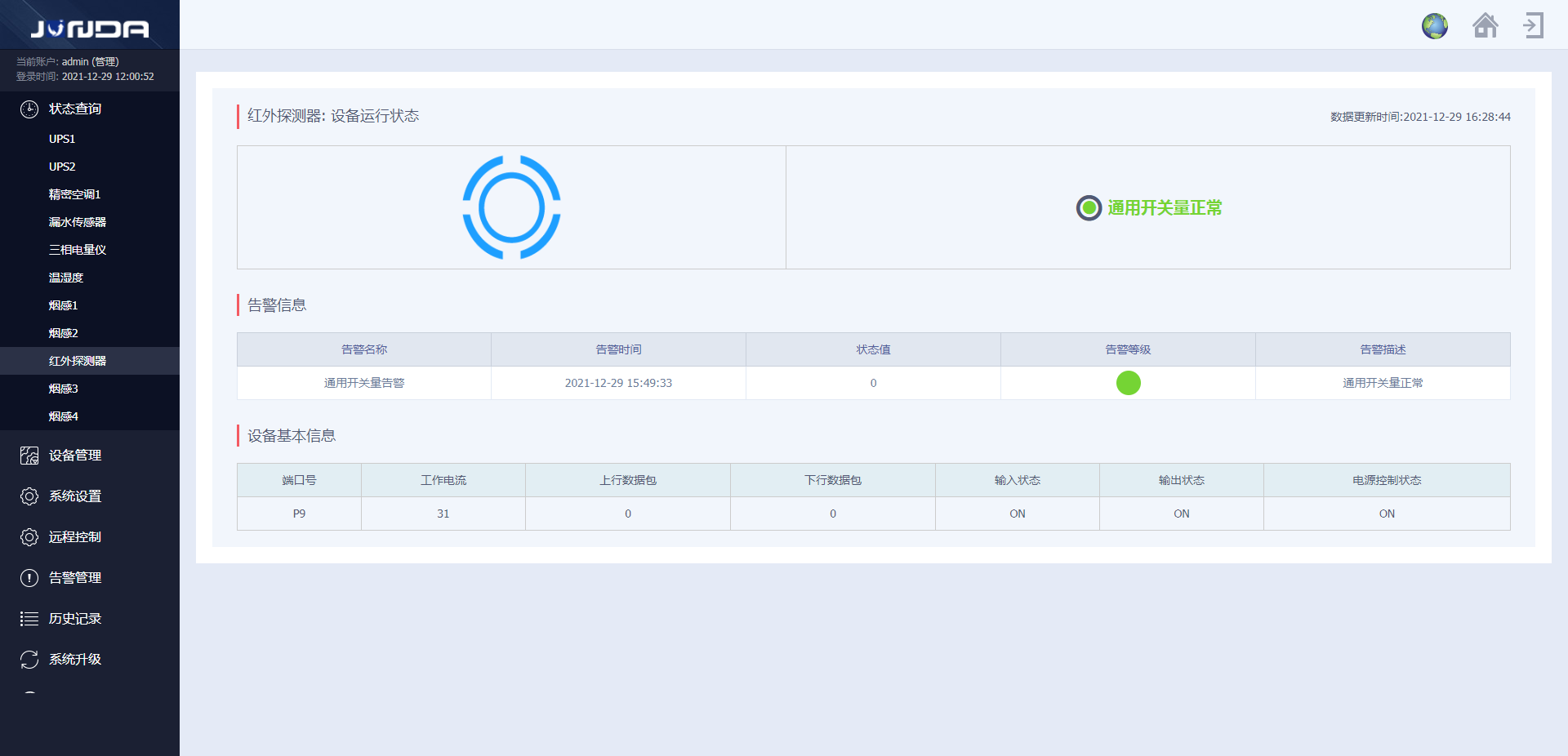The height and width of the screenshot is (756, 1568).
Task: Click the 系统升级 refresh icon
Action: coord(29,660)
